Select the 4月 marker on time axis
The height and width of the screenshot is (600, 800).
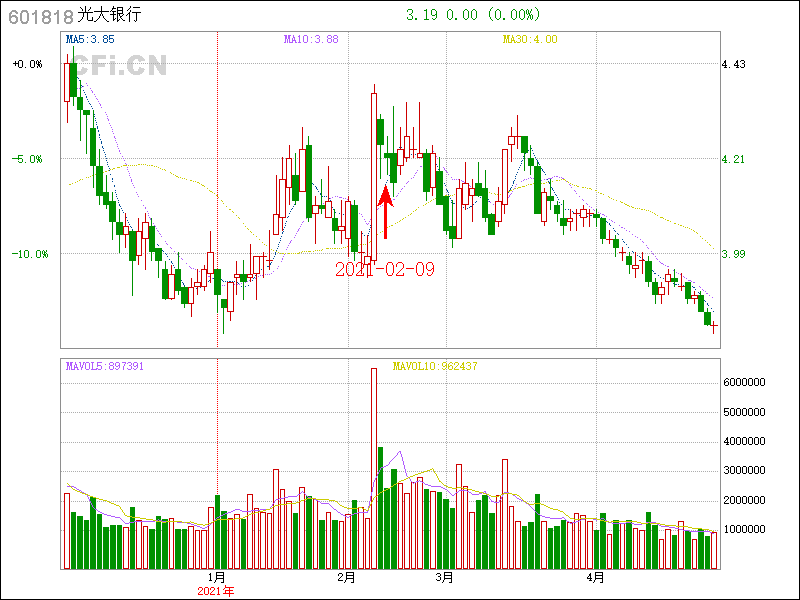[595, 578]
